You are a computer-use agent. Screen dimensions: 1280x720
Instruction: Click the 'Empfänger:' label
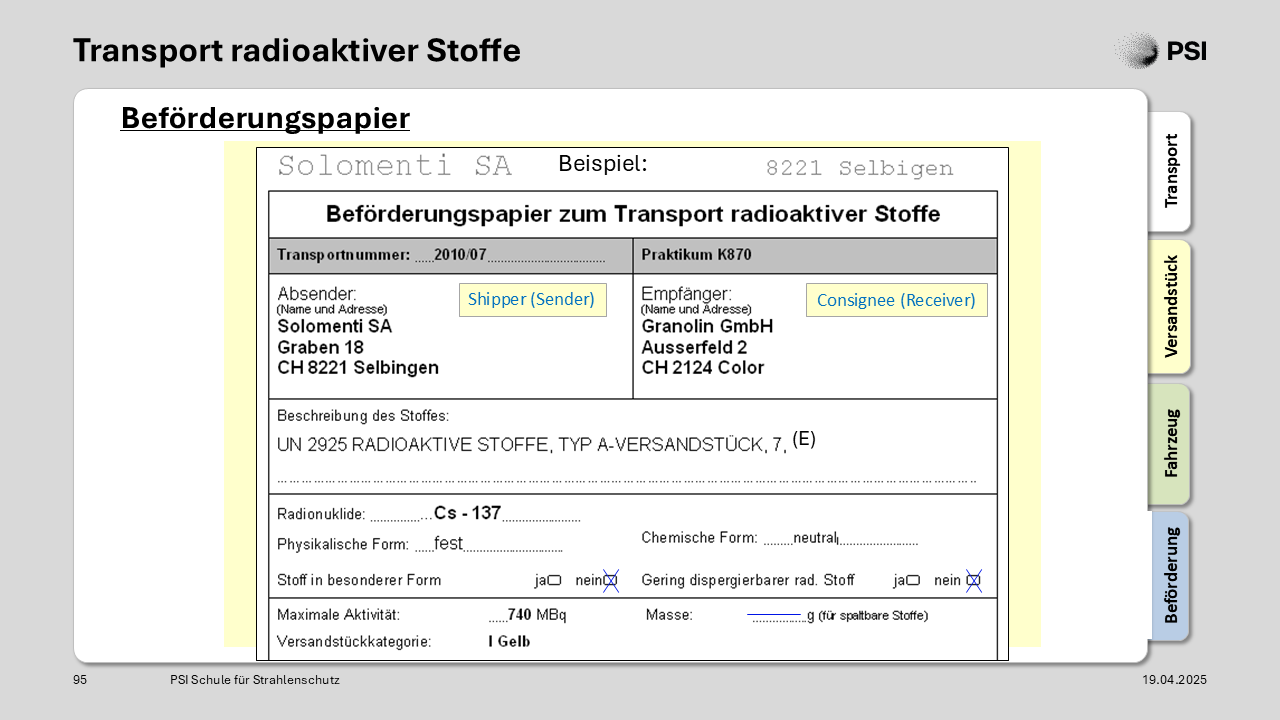686,294
